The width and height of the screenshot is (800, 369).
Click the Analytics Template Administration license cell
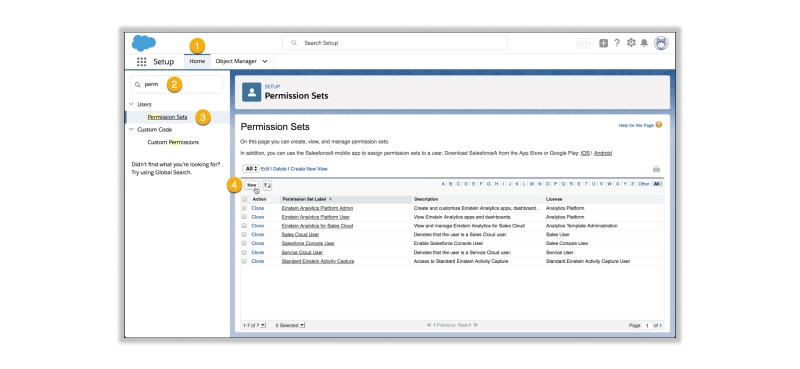coord(582,226)
